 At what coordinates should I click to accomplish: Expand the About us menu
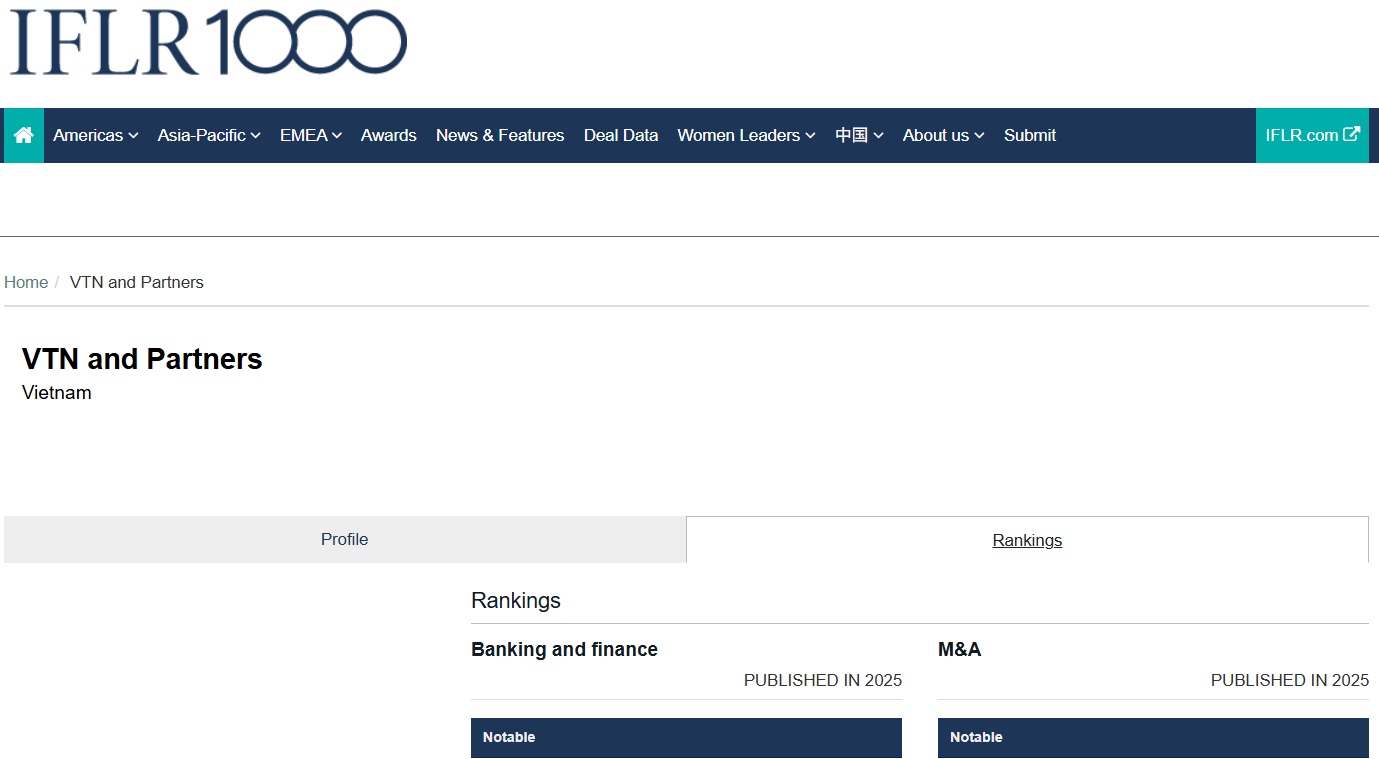tap(943, 135)
